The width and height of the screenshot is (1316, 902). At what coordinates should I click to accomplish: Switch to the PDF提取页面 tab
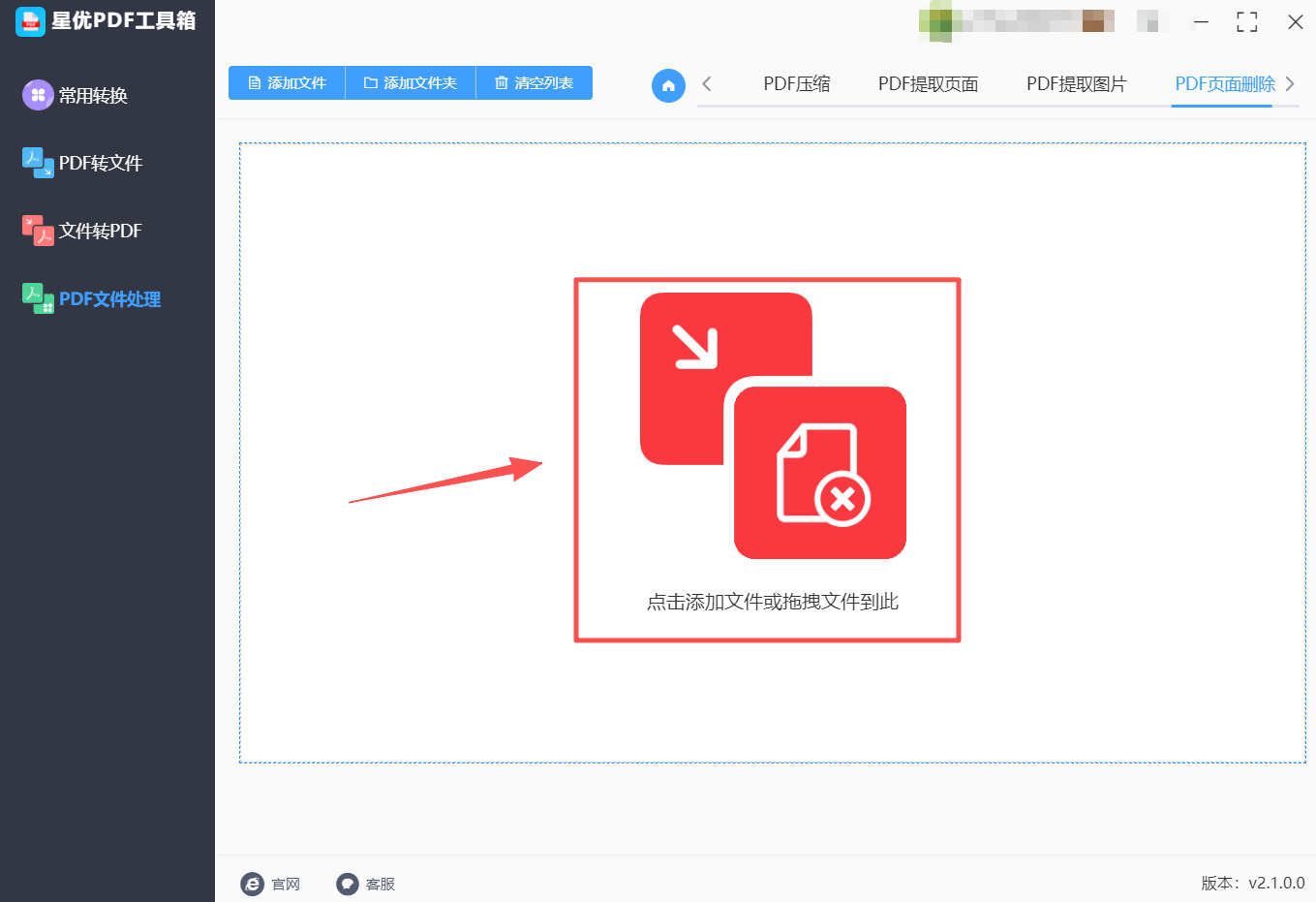click(929, 84)
